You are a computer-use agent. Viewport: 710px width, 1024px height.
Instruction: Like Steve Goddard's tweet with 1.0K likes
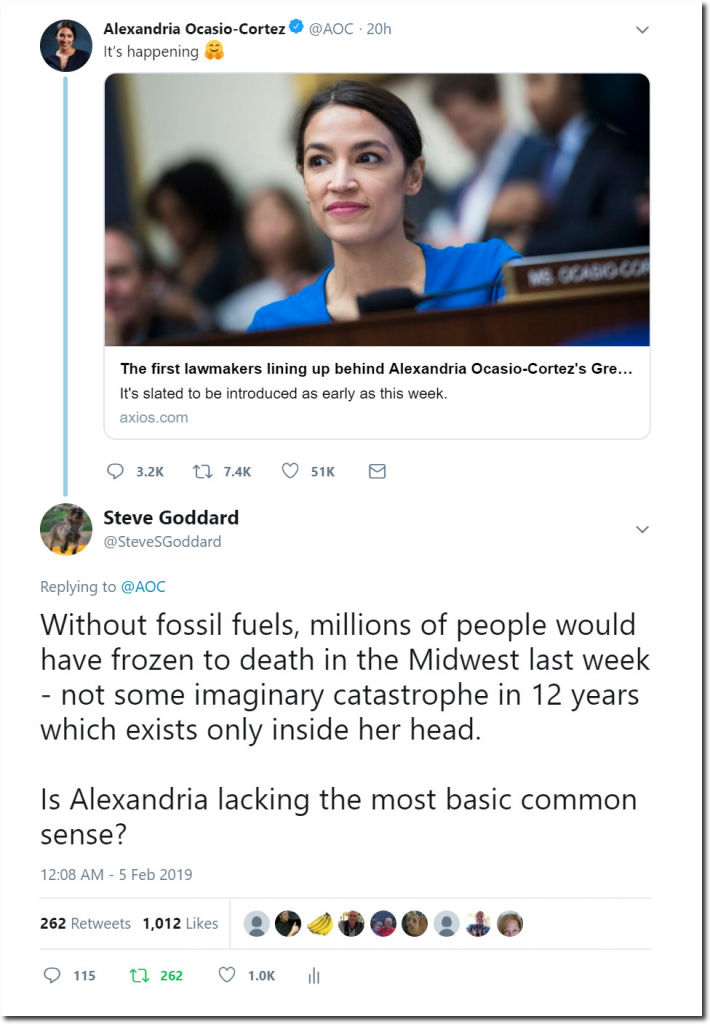click(x=227, y=975)
